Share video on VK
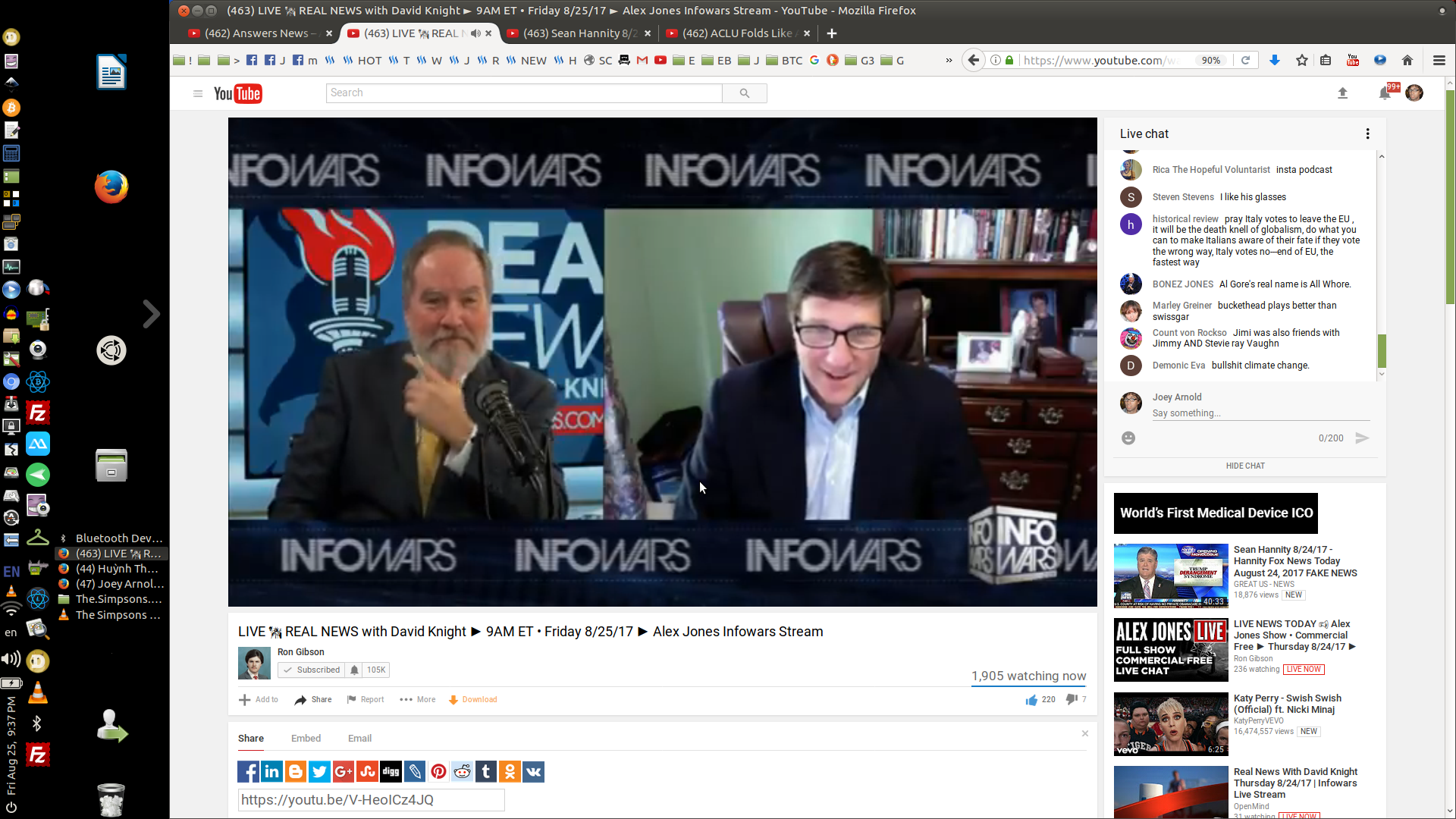1456x819 pixels. tap(534, 771)
